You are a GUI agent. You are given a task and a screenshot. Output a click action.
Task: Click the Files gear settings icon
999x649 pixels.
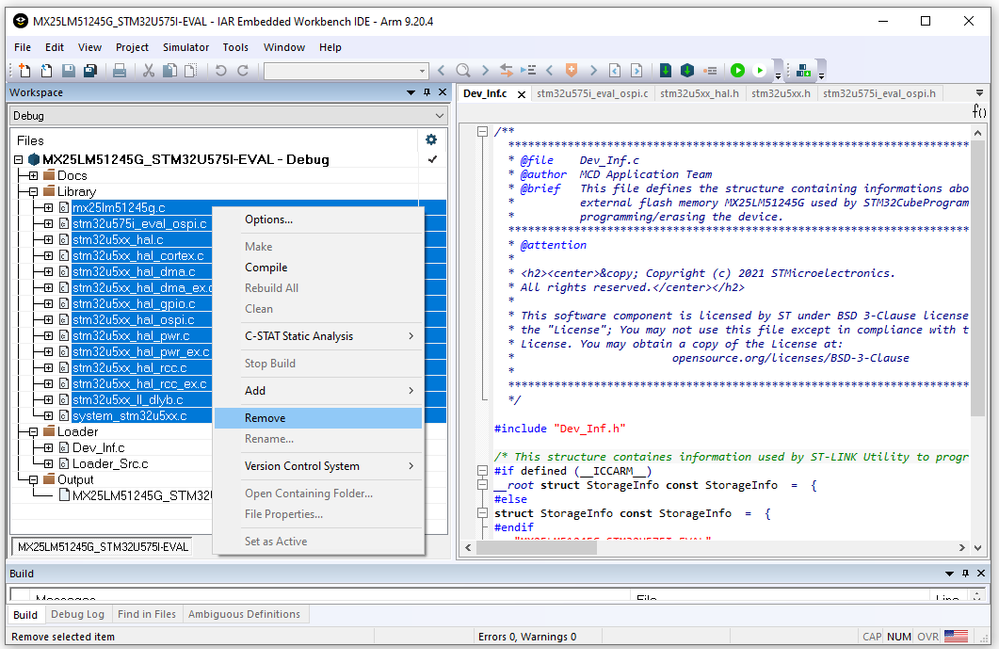(x=431, y=140)
